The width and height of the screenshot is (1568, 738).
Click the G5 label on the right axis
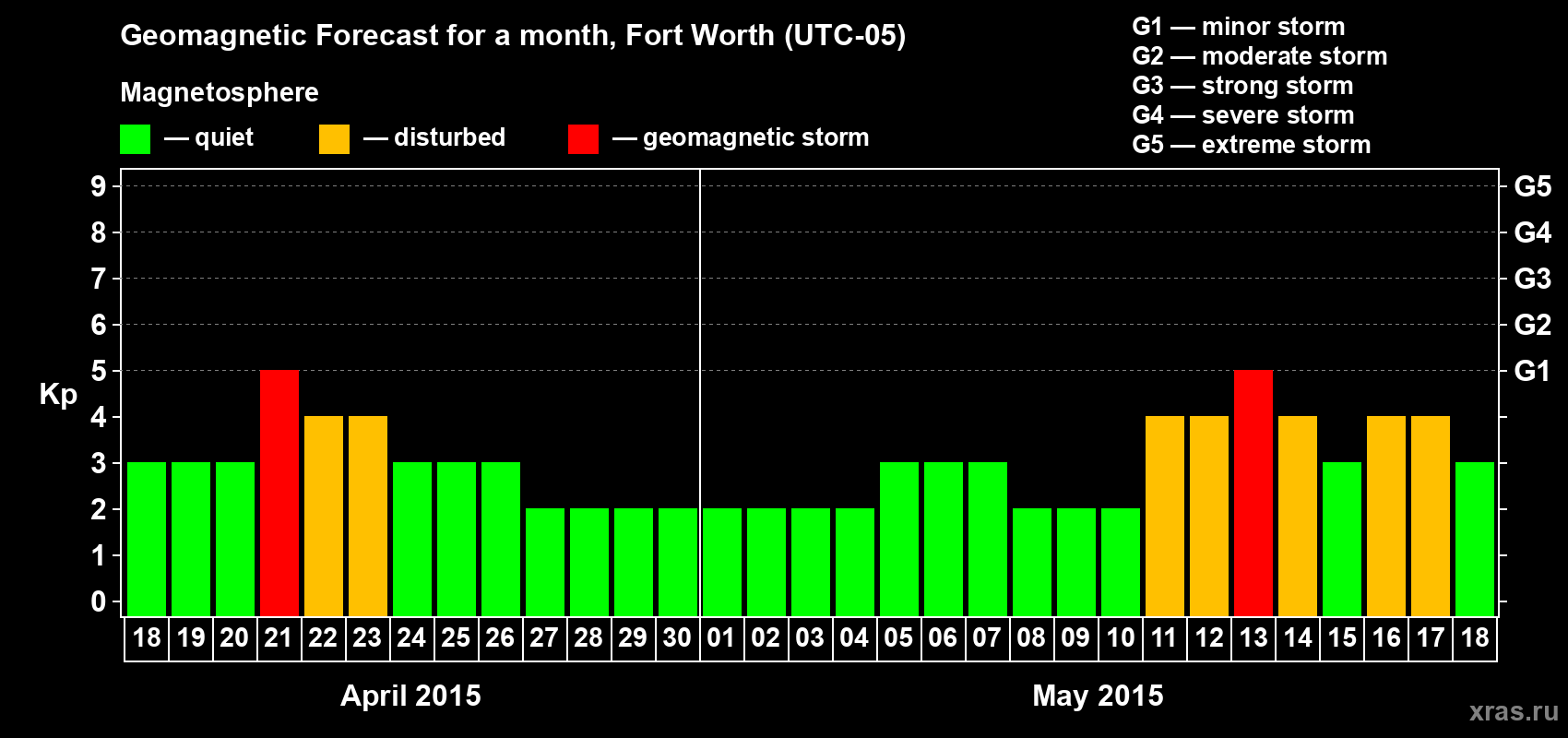click(x=1532, y=186)
